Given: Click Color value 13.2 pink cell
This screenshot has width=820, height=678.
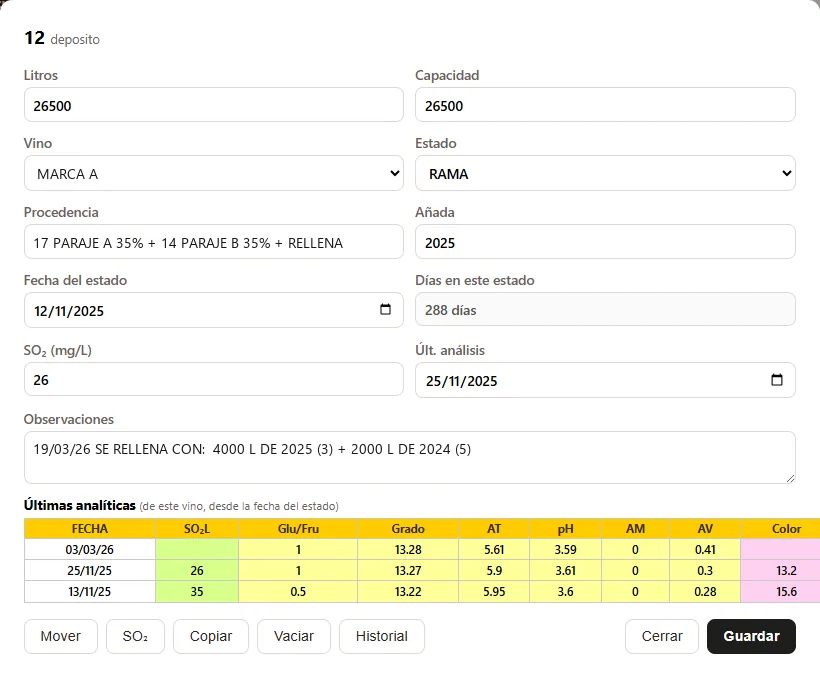Looking at the screenshot, I should pyautogui.click(x=781, y=570).
